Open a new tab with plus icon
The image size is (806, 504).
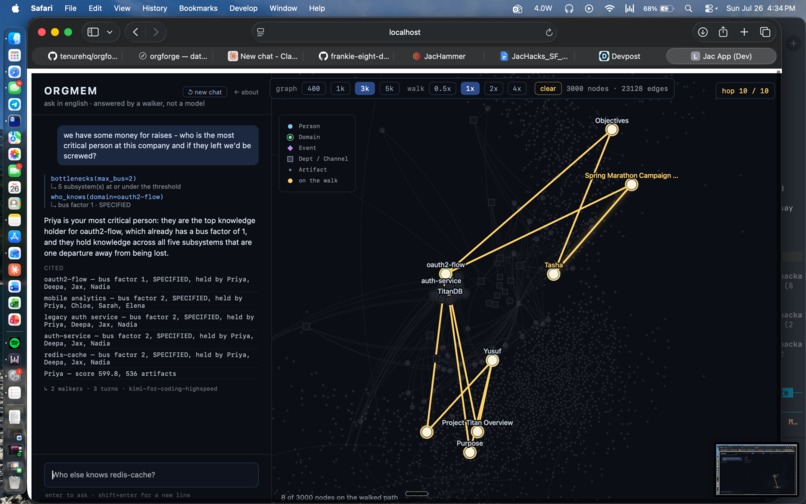point(744,32)
